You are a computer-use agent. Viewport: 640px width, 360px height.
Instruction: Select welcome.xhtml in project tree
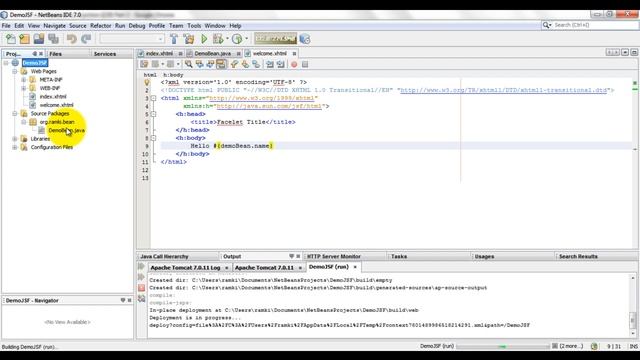coord(56,105)
